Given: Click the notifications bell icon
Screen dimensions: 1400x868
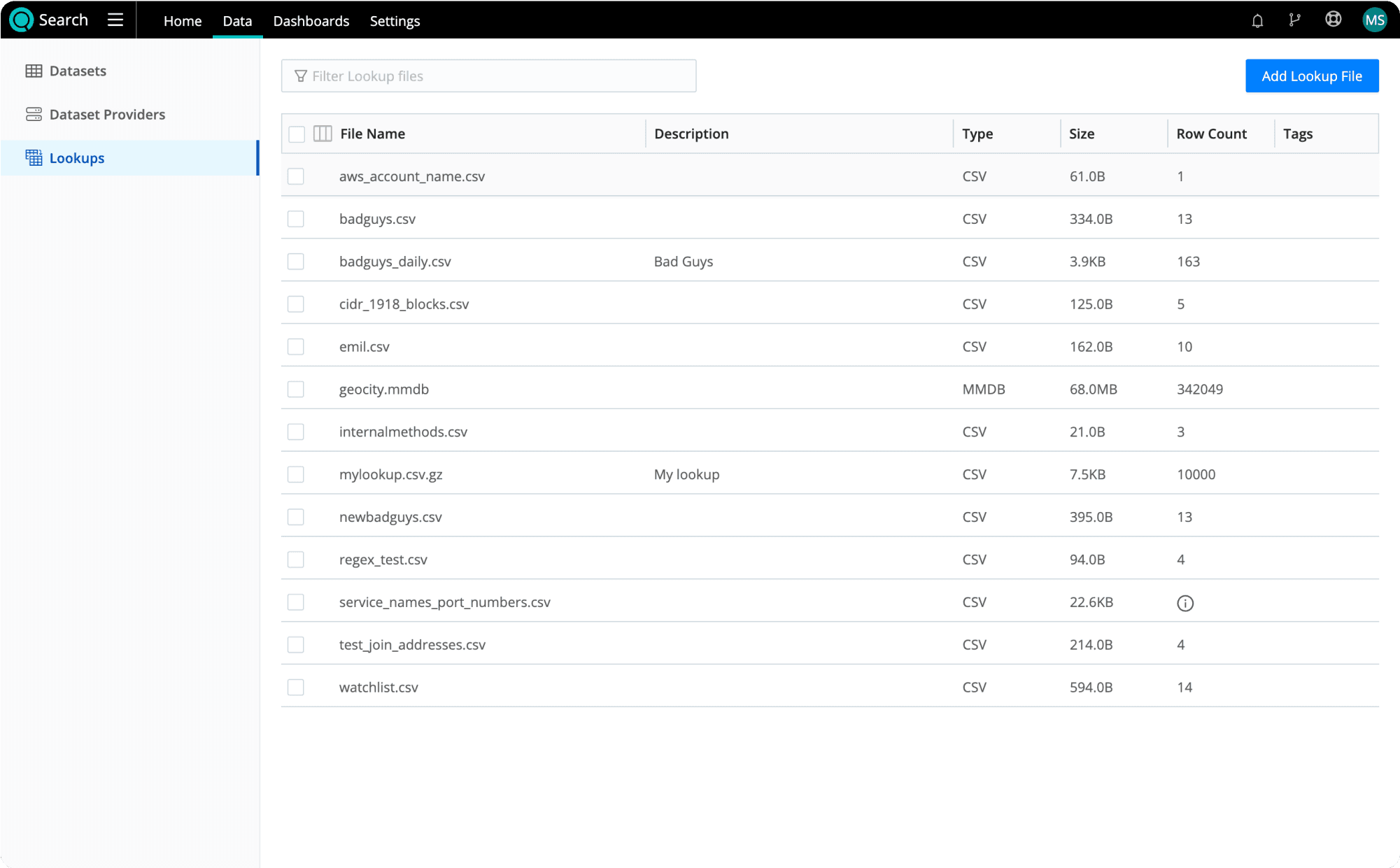Looking at the screenshot, I should (x=1257, y=20).
